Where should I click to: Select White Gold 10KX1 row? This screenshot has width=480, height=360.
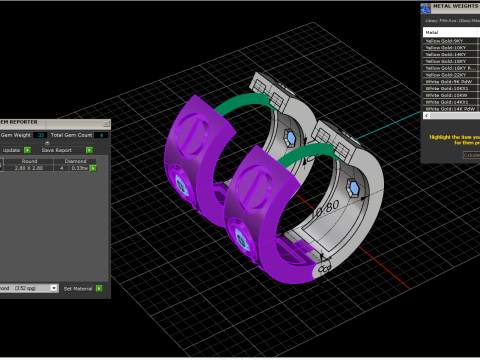[451, 88]
